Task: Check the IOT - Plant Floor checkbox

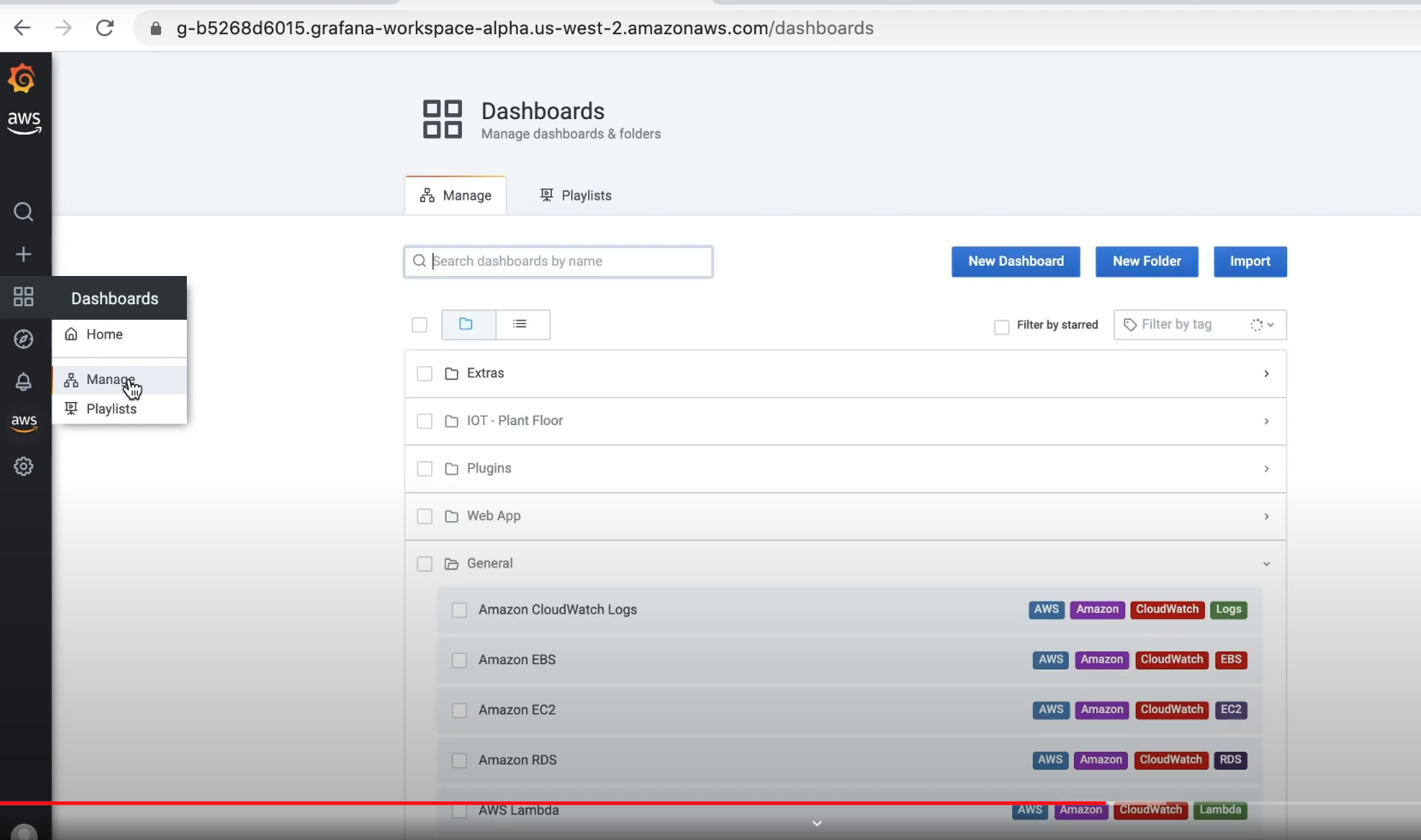Action: (x=424, y=421)
